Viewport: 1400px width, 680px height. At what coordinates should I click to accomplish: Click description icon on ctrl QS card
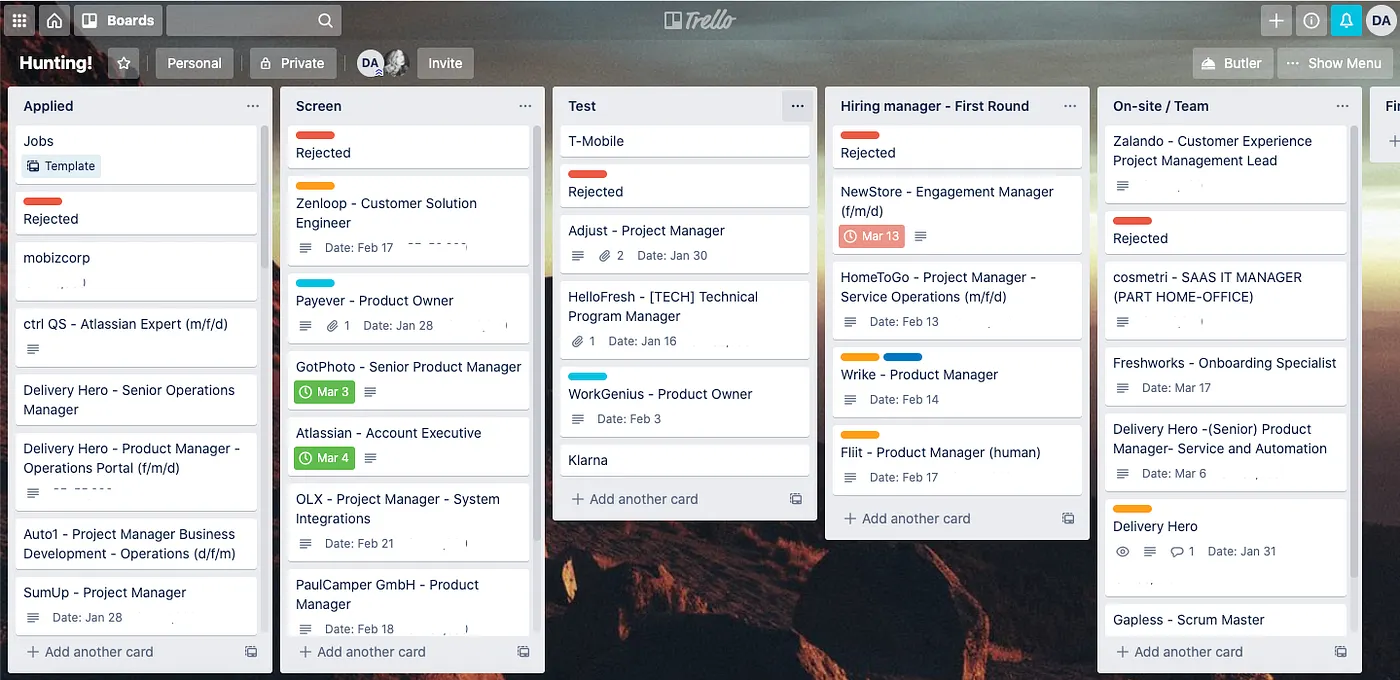[33, 349]
